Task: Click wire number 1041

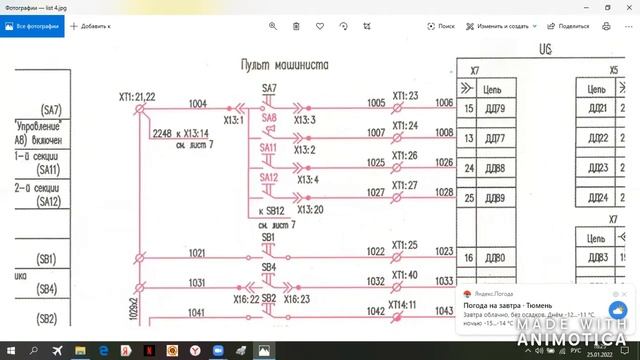Action: coord(196,313)
